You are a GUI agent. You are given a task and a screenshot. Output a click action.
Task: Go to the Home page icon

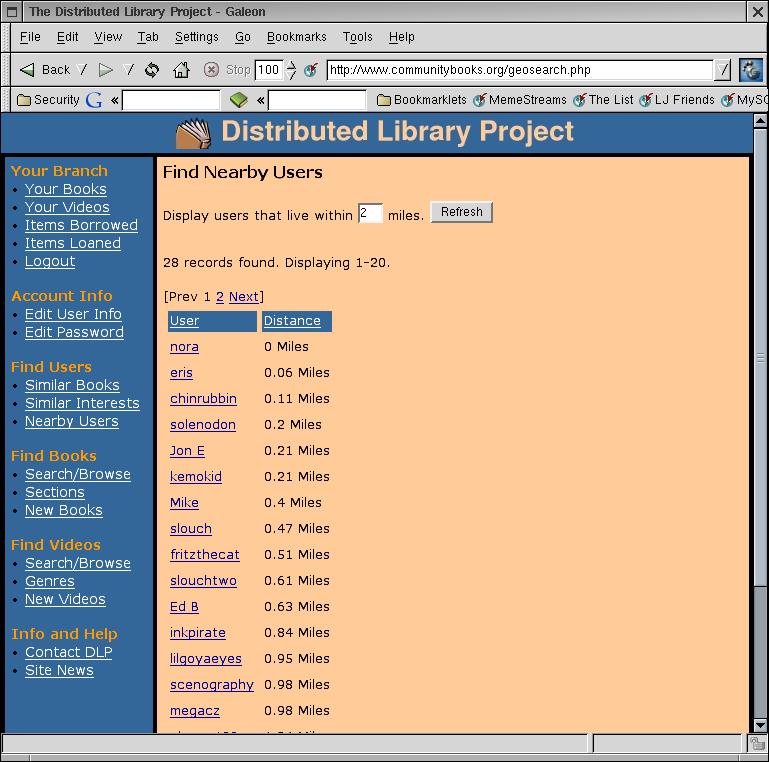(x=181, y=70)
